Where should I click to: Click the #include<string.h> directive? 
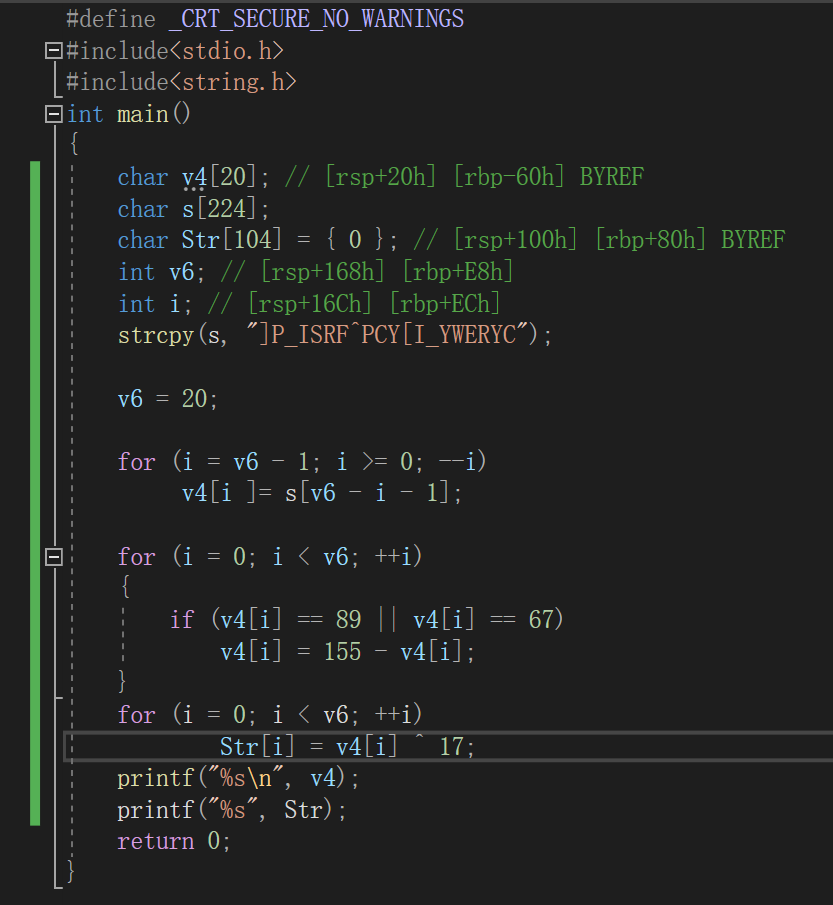pos(180,81)
